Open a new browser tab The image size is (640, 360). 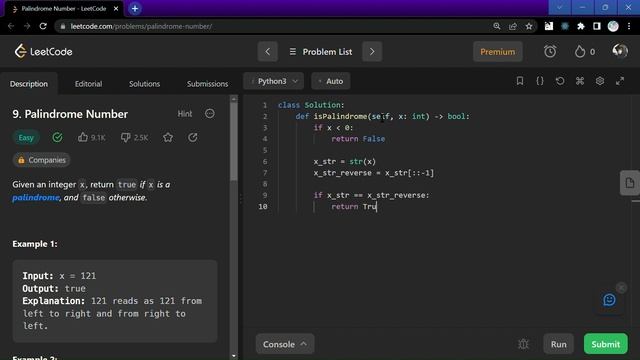135,9
